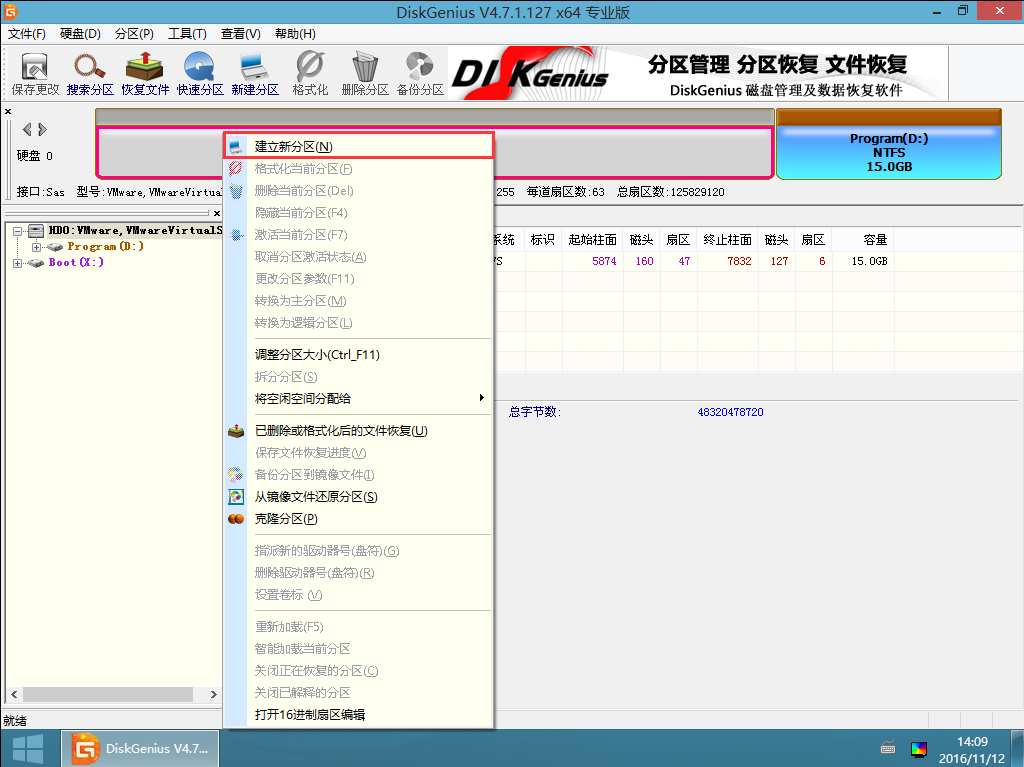Screen dimensions: 1024x767
Task: Click the 标识 column header
Action: tap(543, 240)
